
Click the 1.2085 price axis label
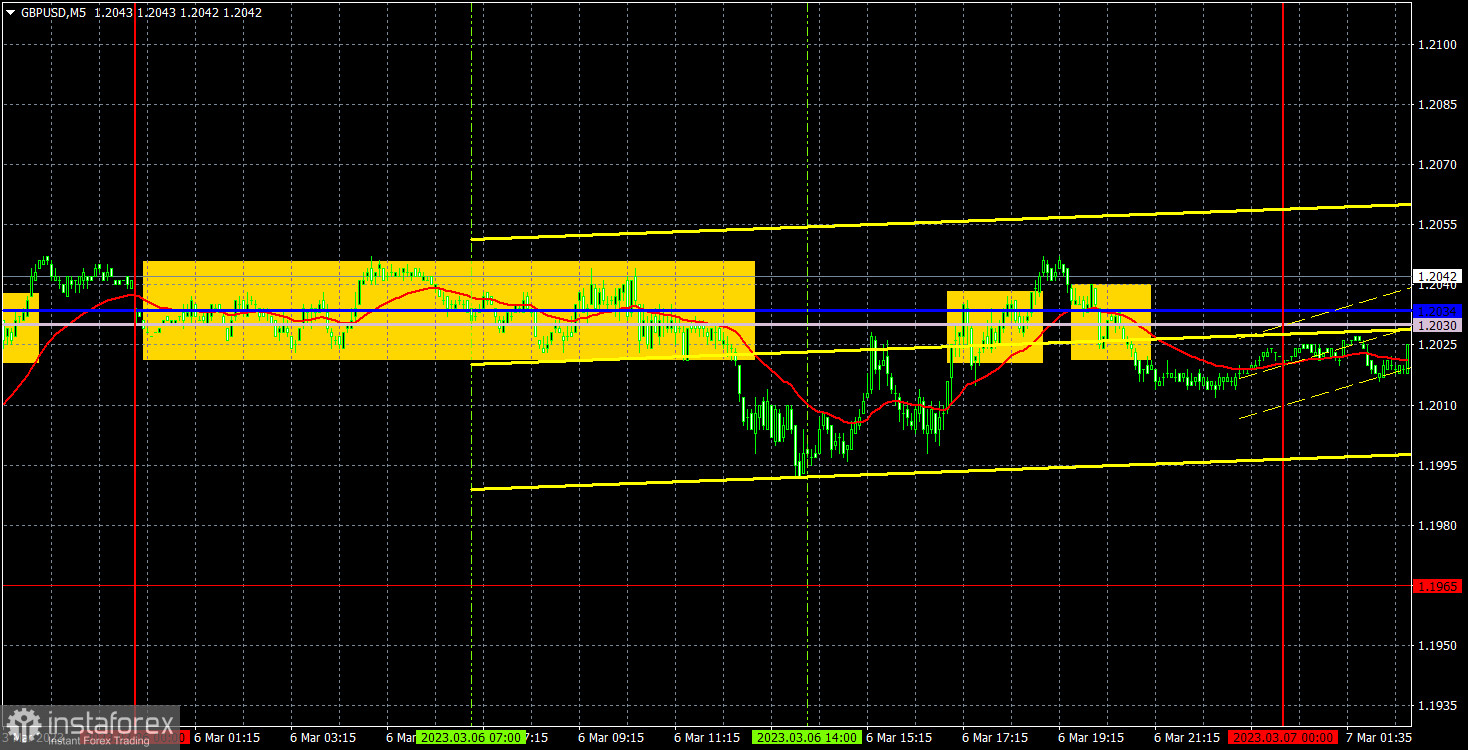tap(1436, 105)
